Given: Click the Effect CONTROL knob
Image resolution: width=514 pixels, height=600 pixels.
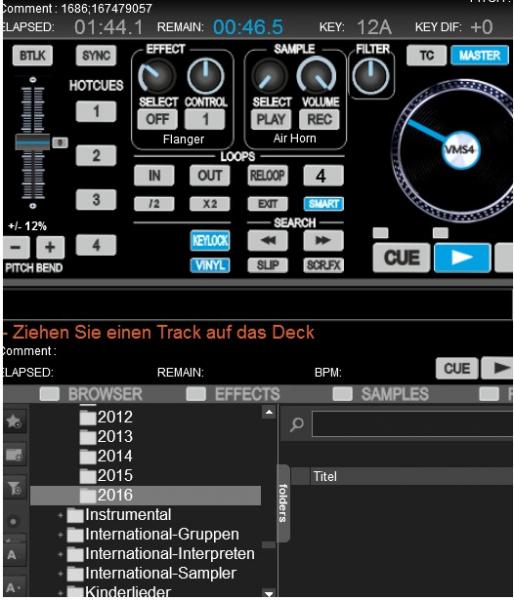Looking at the screenshot, I should click(x=206, y=76).
